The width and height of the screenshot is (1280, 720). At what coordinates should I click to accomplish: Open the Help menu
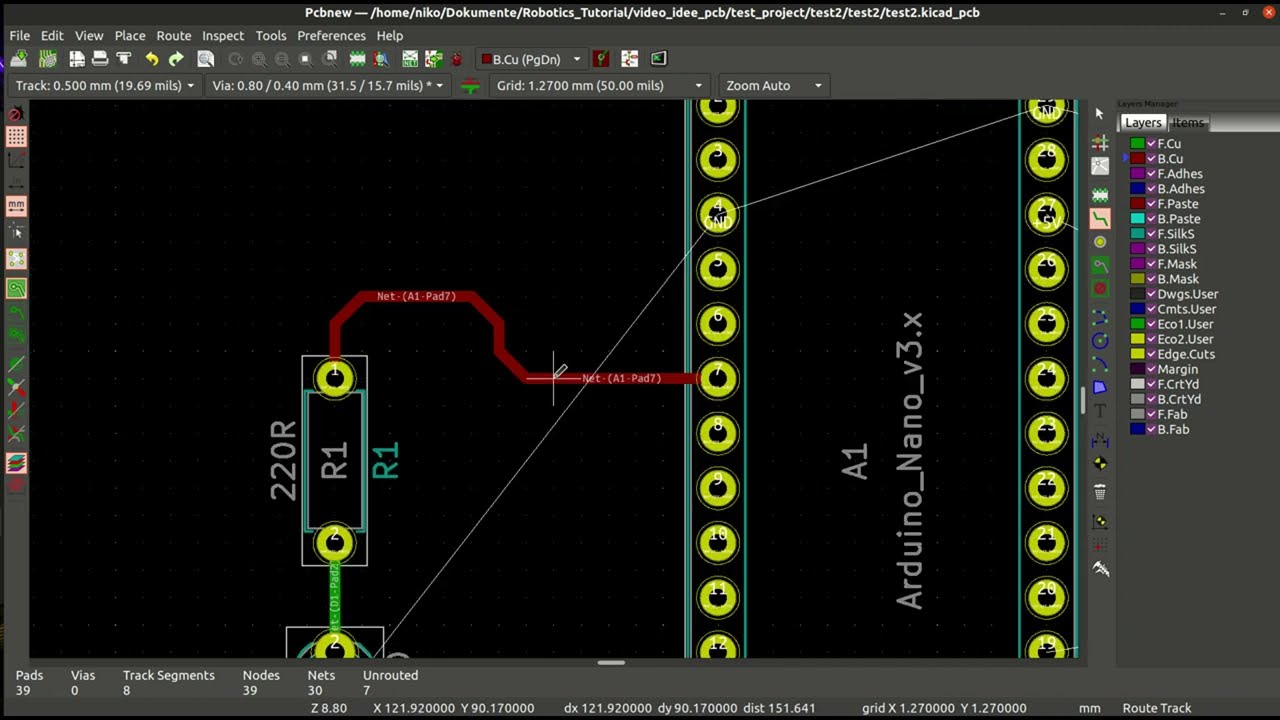point(390,35)
